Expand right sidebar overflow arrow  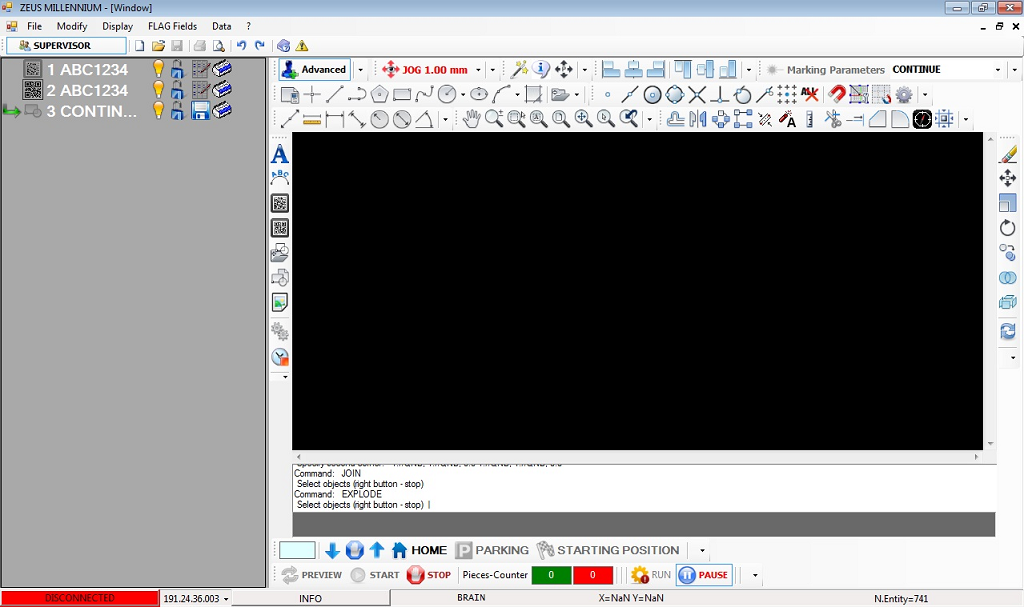pyautogui.click(x=1013, y=358)
